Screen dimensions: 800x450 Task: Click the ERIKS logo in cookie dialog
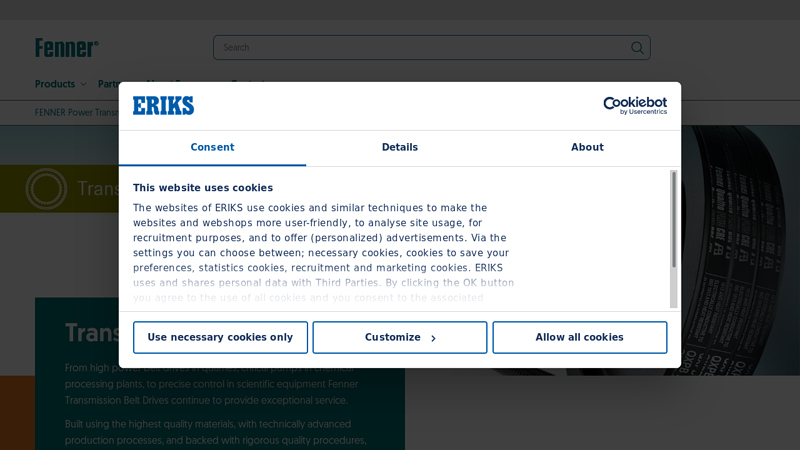(163, 106)
